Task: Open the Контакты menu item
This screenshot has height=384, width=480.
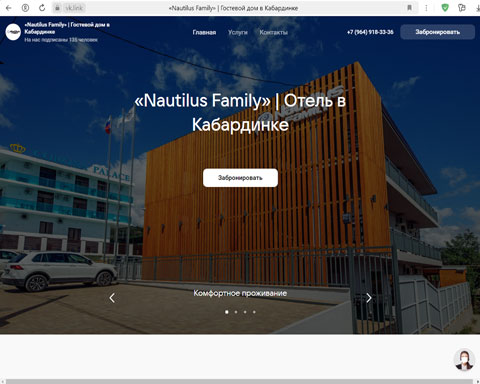Action: point(273,32)
